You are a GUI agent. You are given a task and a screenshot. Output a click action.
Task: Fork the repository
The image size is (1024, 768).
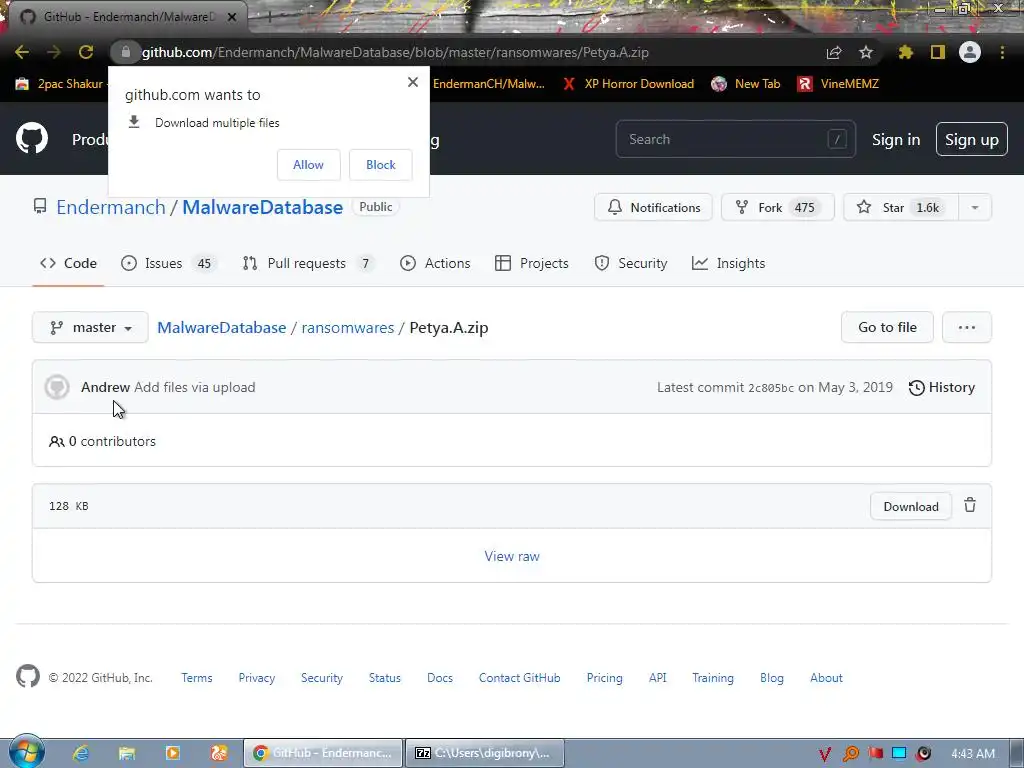(x=777, y=208)
